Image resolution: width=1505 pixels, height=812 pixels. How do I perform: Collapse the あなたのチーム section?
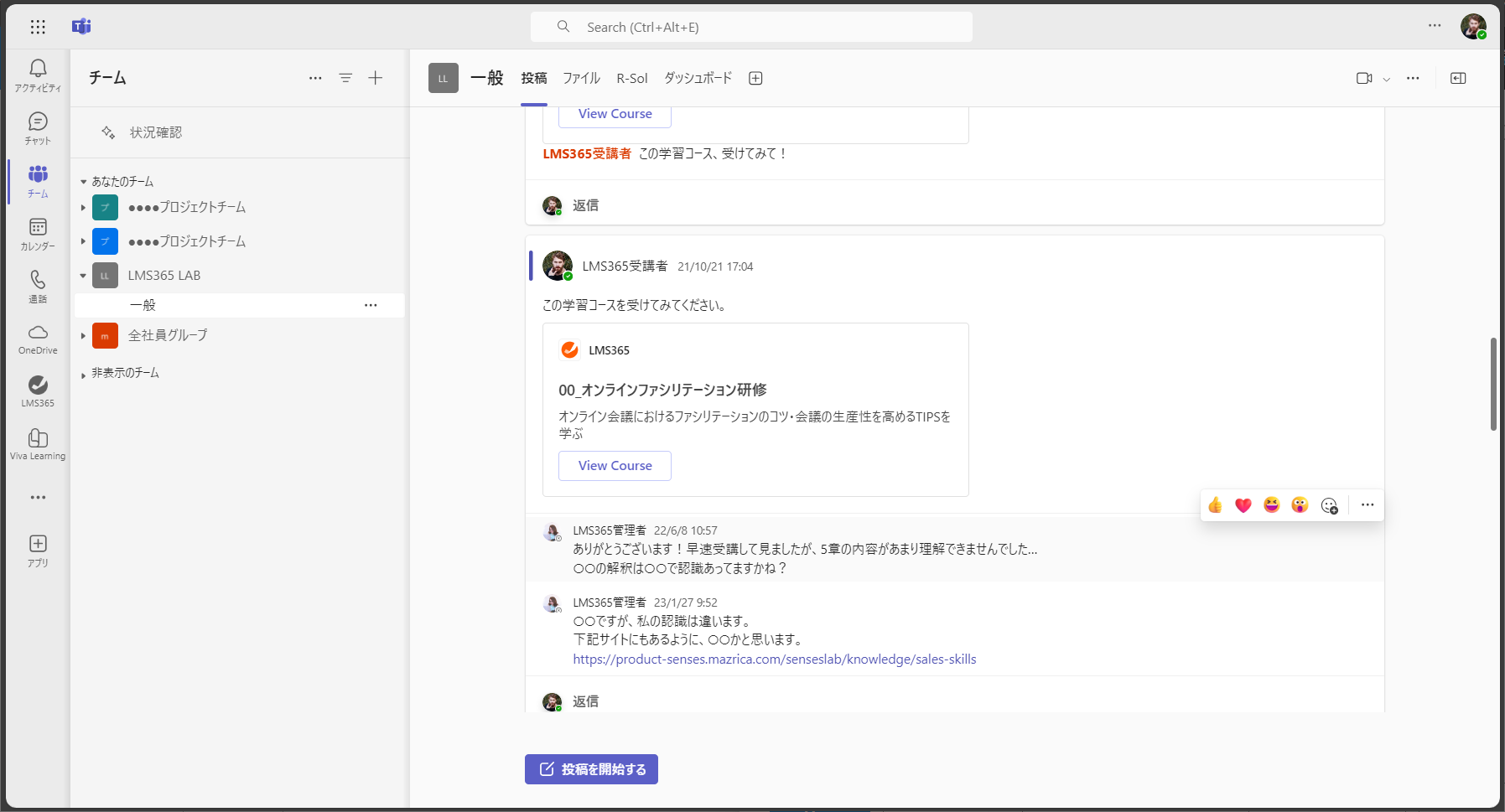click(x=83, y=182)
